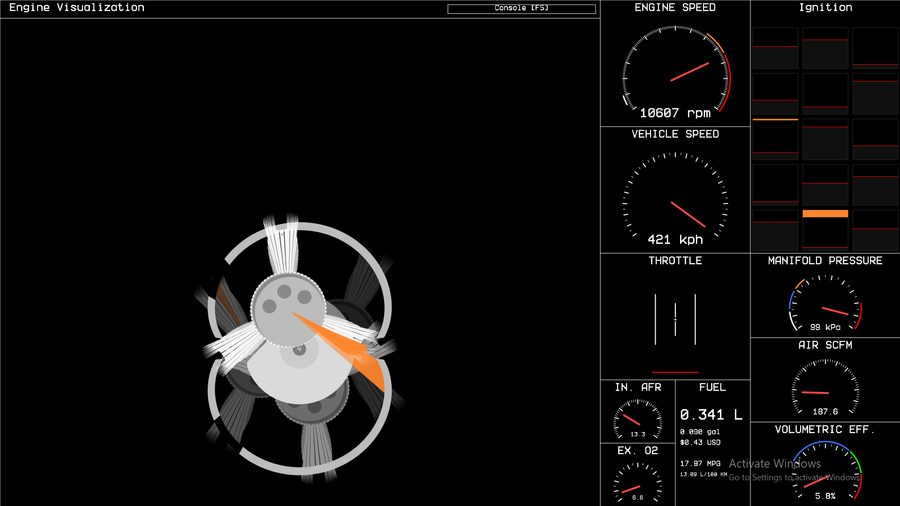Click the 6.6 exhaust O2 value
This screenshot has height=506, width=900.
pos(638,497)
